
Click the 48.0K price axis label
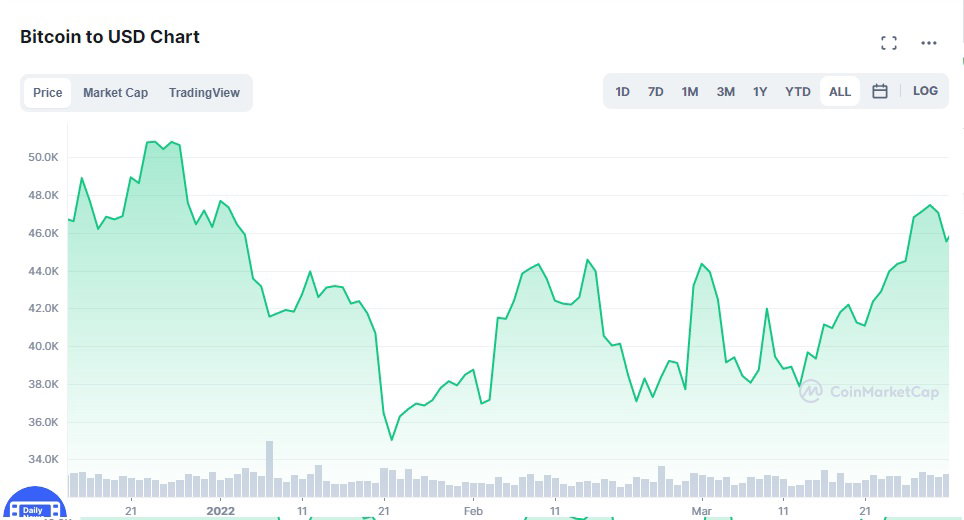[43, 195]
